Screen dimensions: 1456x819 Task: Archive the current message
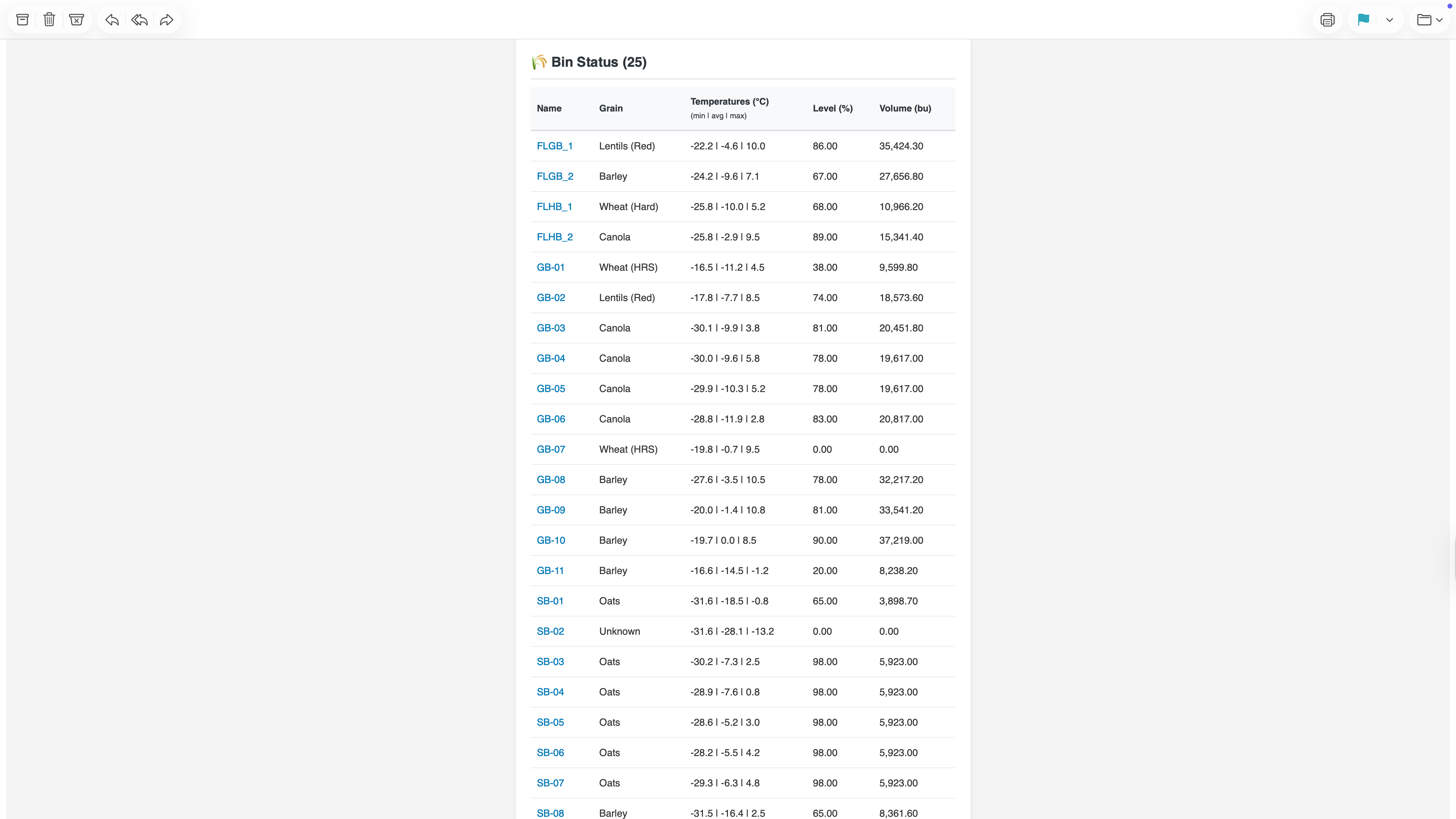pyautogui.click(x=22, y=19)
